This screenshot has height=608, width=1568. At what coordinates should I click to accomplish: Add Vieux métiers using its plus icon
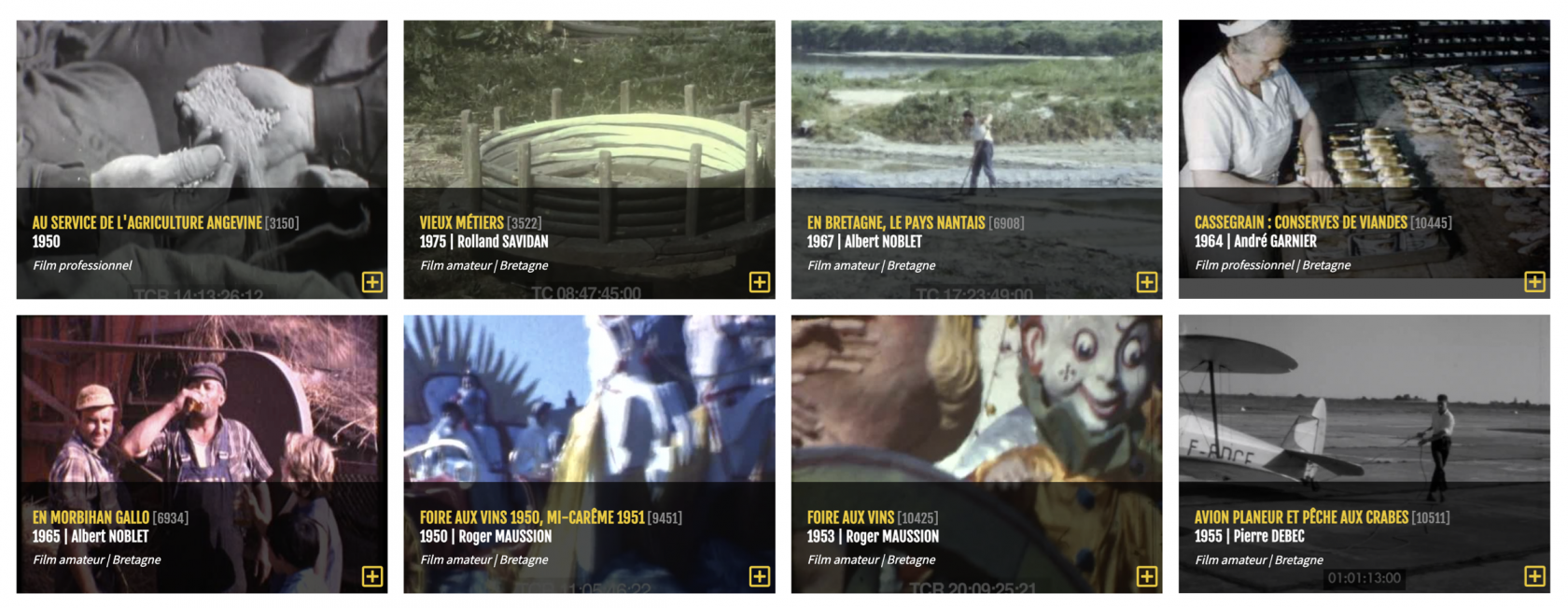point(760,282)
